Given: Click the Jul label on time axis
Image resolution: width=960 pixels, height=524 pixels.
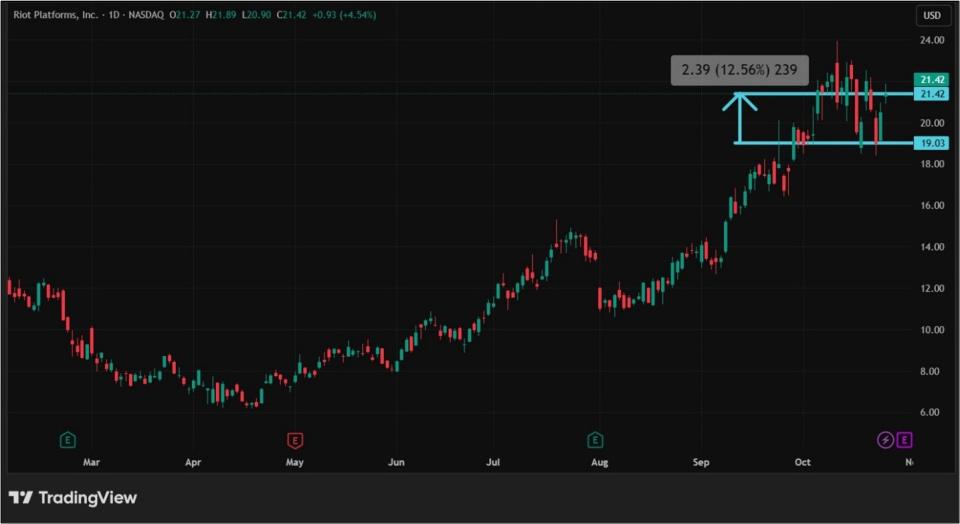Looking at the screenshot, I should pos(492,463).
